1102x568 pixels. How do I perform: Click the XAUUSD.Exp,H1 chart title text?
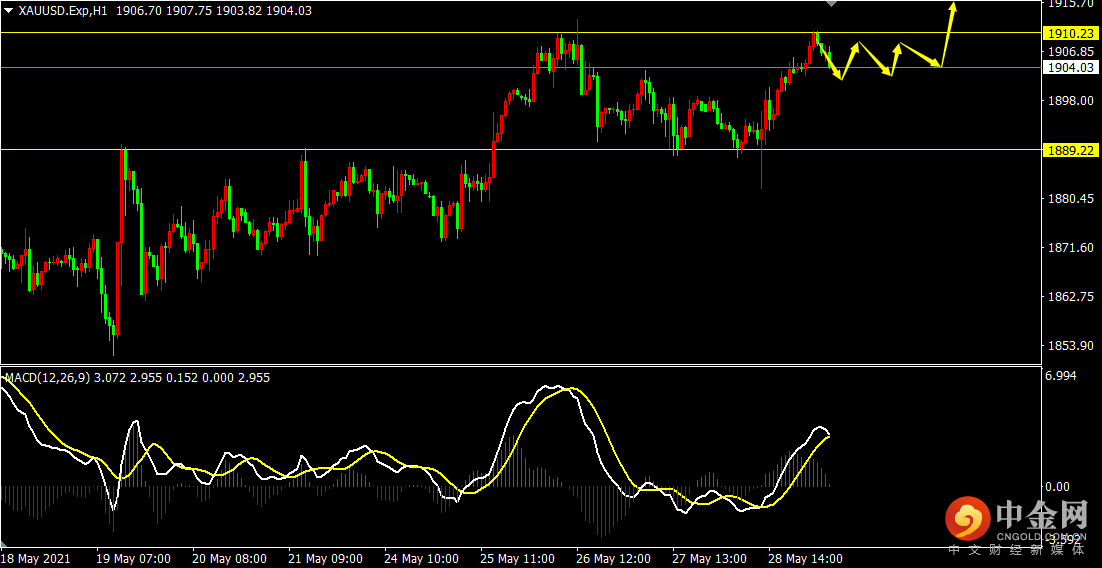tap(63, 11)
